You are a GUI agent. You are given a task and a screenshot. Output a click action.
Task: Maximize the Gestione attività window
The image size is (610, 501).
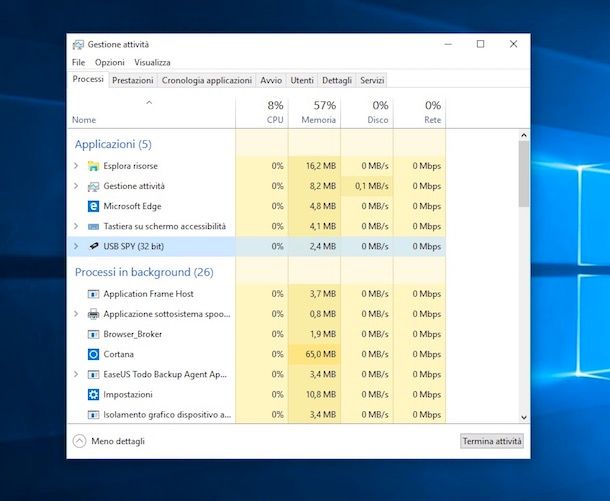tap(480, 44)
